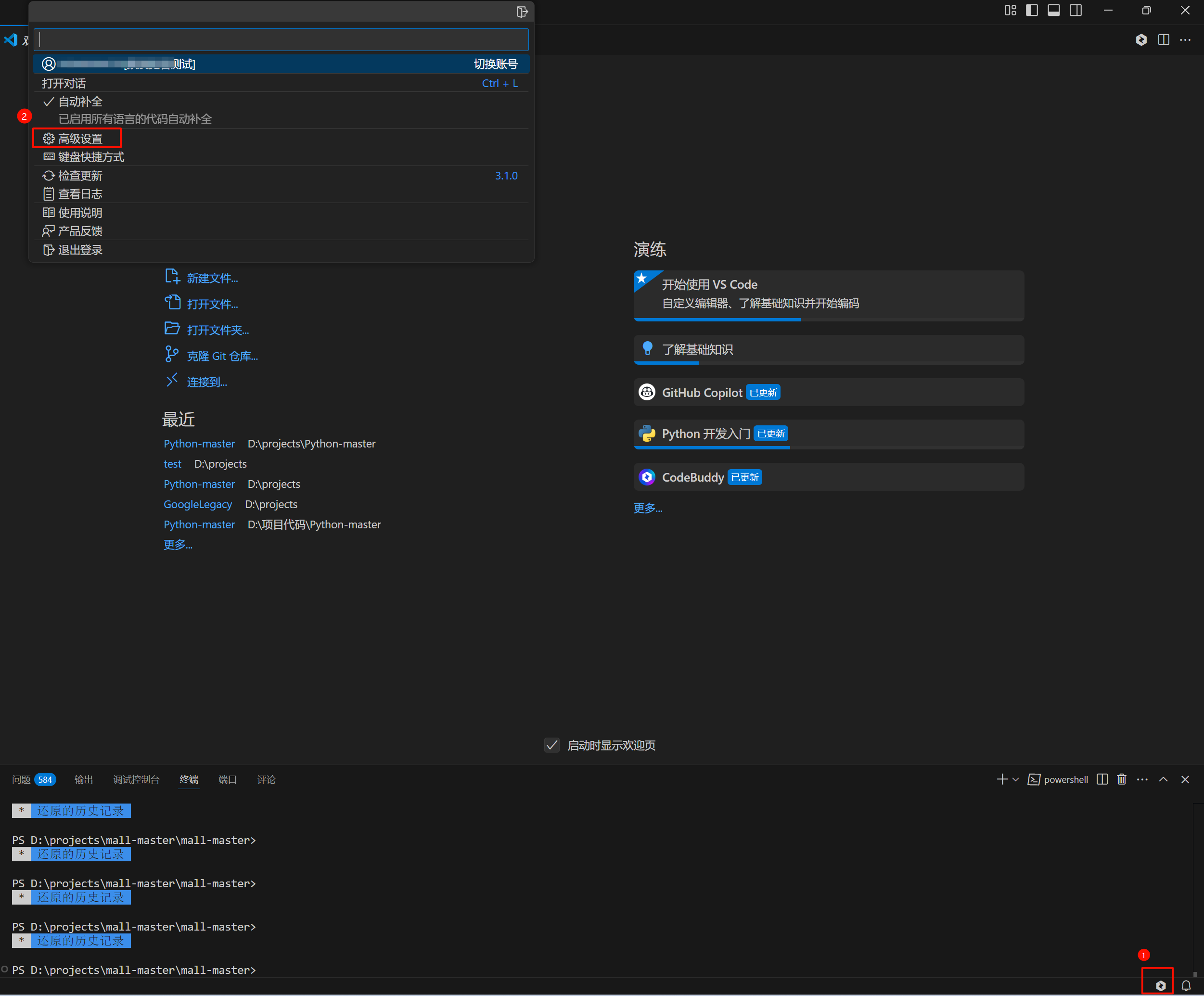Open the terminal panel more actions ellipsis

[x=1142, y=779]
